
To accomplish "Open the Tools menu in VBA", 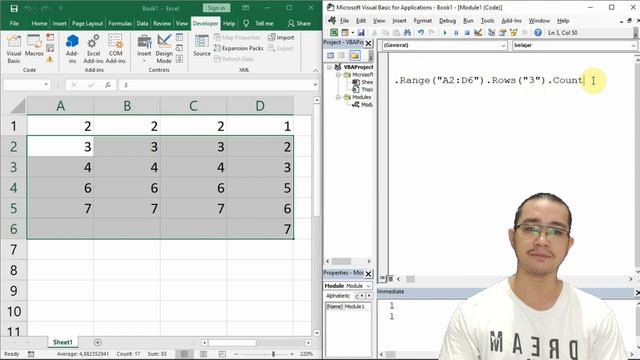I will 487,21.
